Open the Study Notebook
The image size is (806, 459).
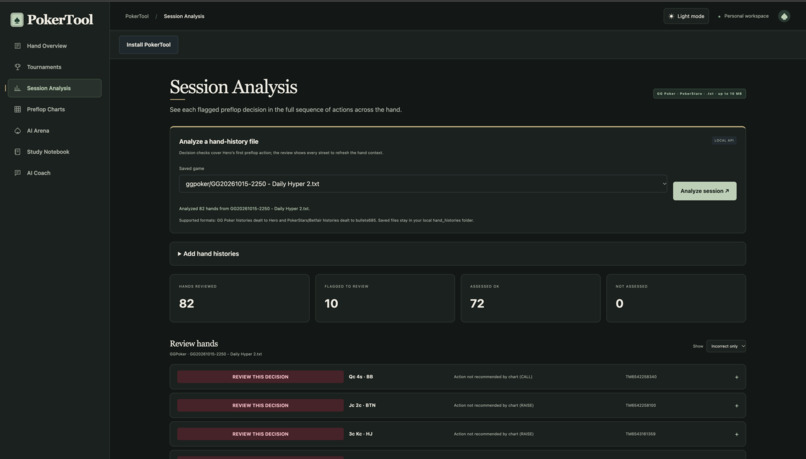click(x=54, y=152)
